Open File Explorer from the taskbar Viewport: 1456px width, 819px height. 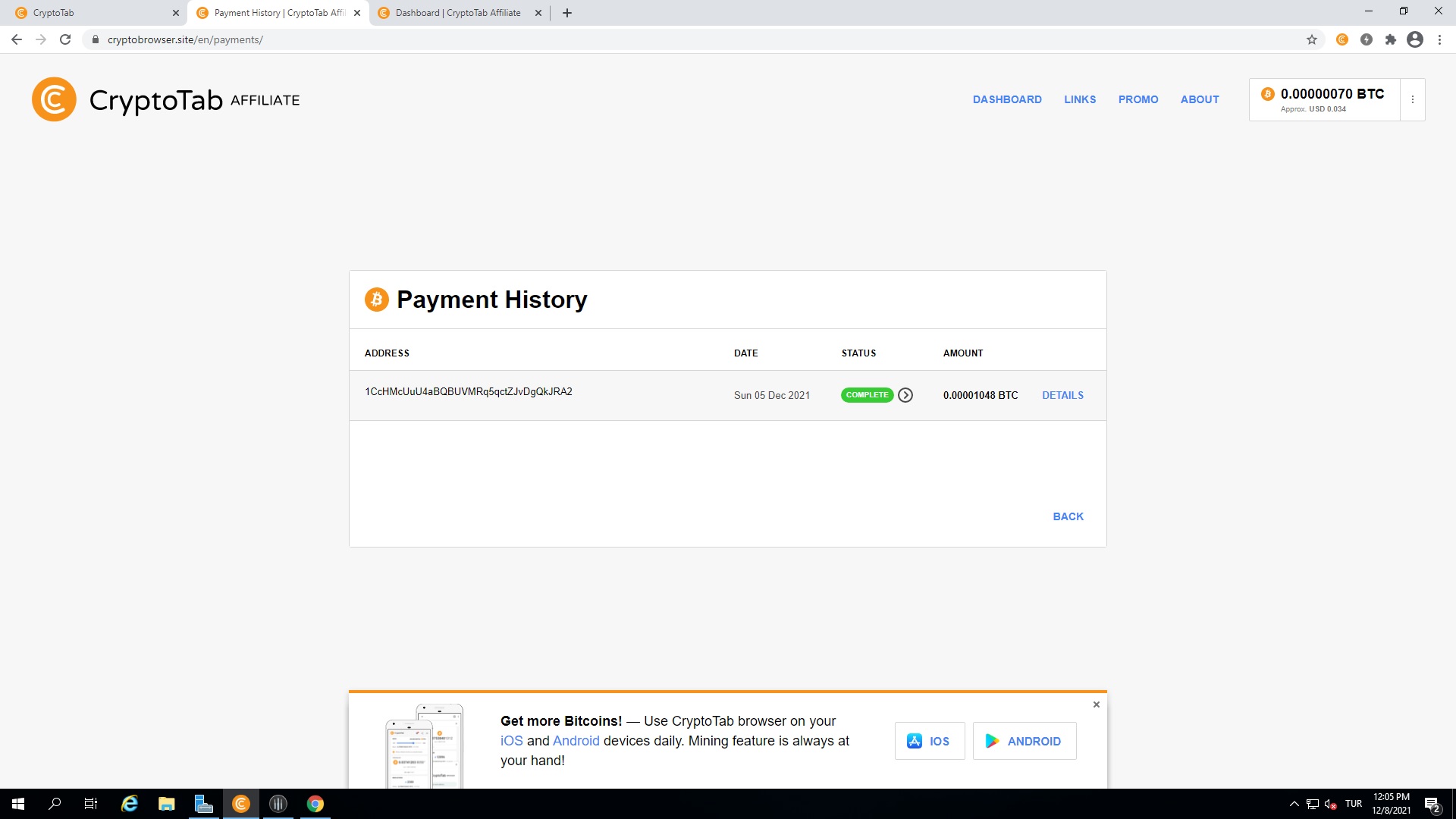click(167, 804)
